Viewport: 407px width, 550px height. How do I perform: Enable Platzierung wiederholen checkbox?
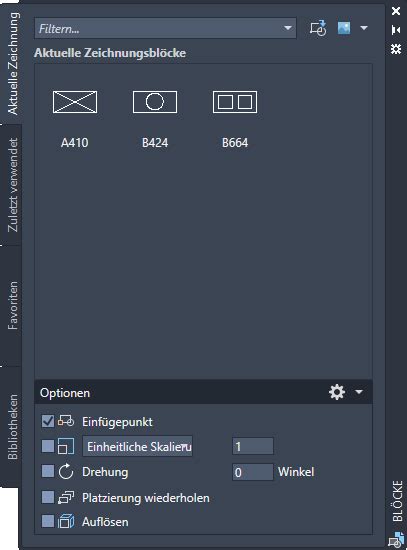(48, 497)
